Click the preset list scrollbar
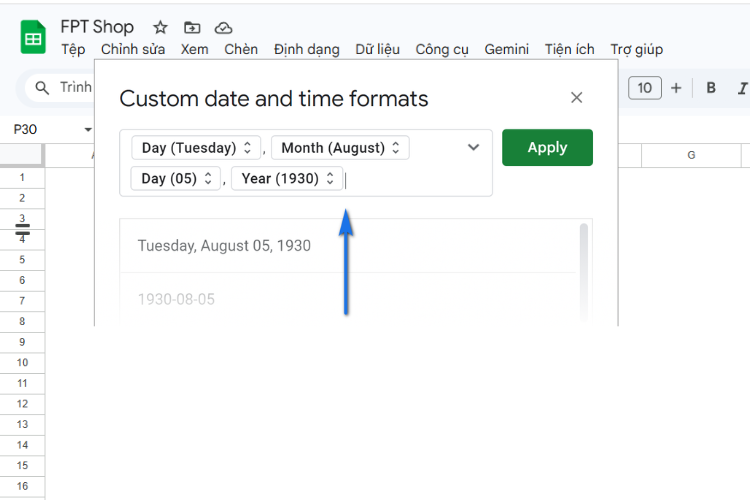 click(x=584, y=273)
